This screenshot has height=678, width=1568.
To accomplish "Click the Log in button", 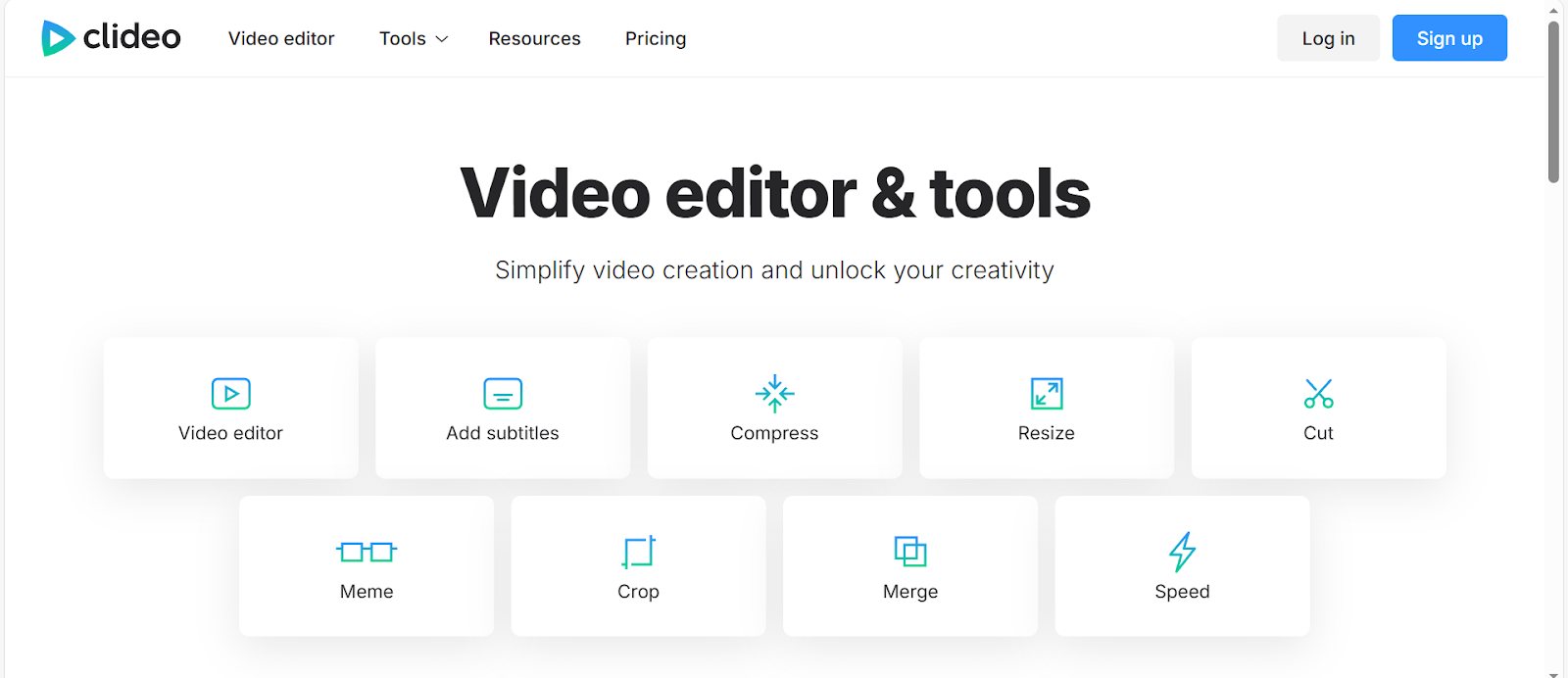I will [1328, 38].
